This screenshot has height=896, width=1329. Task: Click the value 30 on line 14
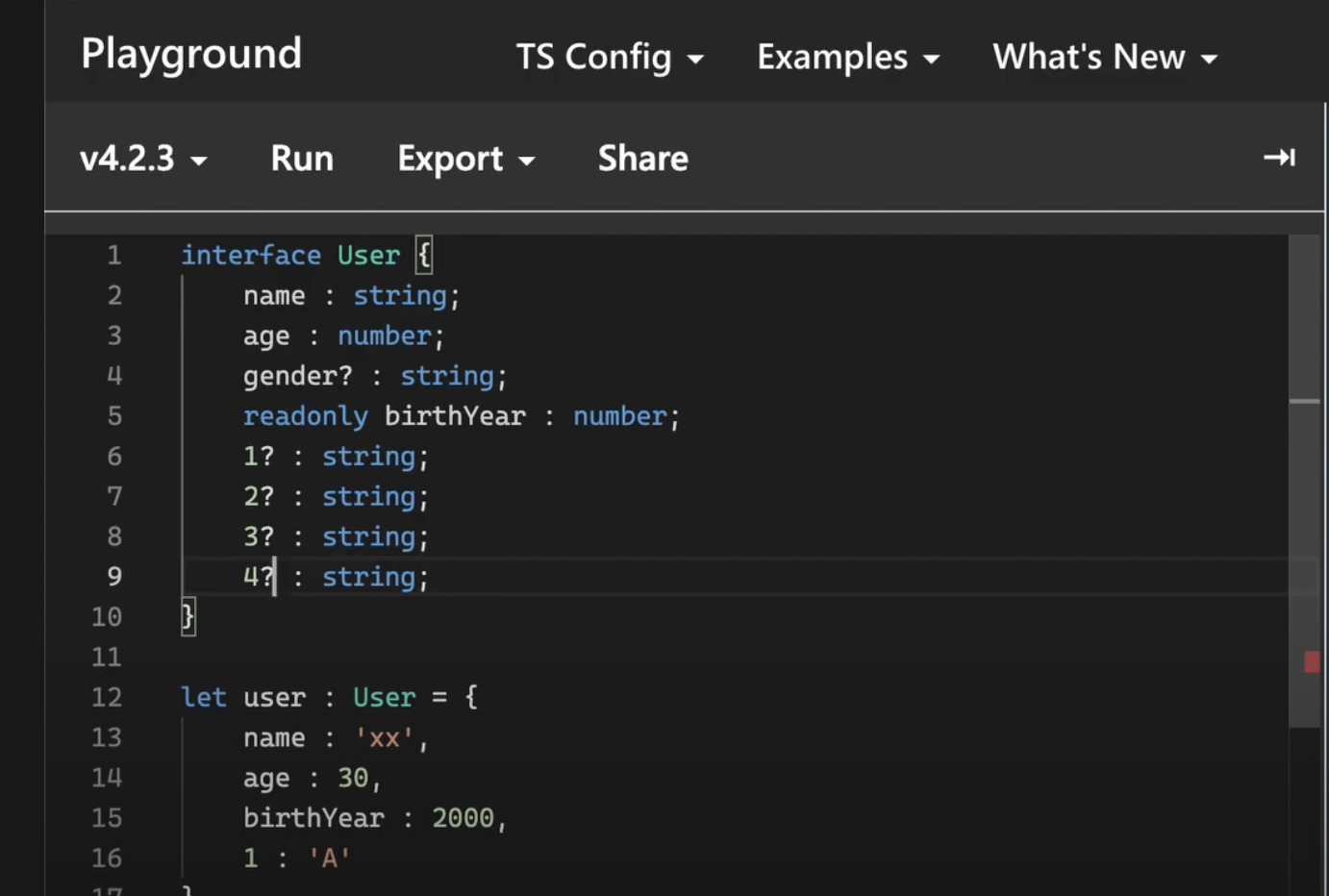(x=353, y=778)
